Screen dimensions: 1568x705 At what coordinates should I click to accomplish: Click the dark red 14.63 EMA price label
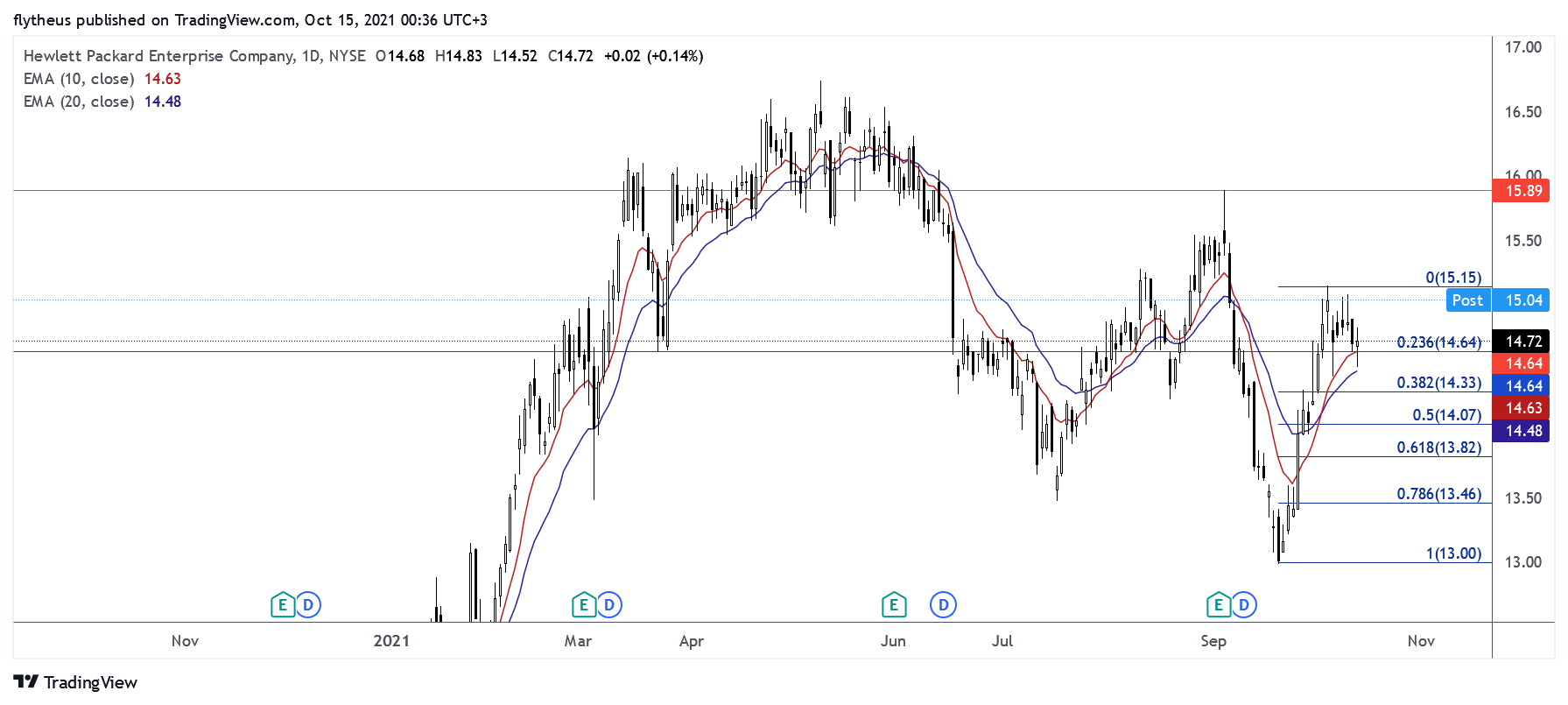(1521, 408)
